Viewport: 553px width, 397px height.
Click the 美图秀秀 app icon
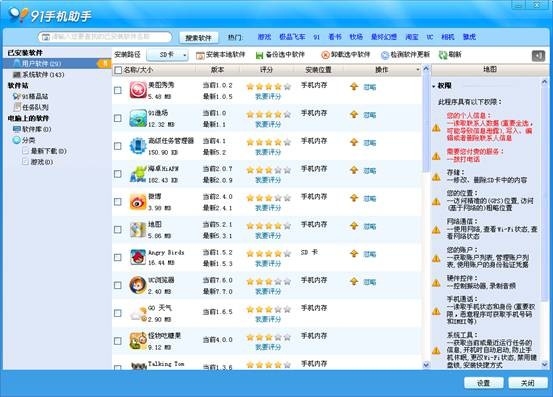(x=138, y=90)
